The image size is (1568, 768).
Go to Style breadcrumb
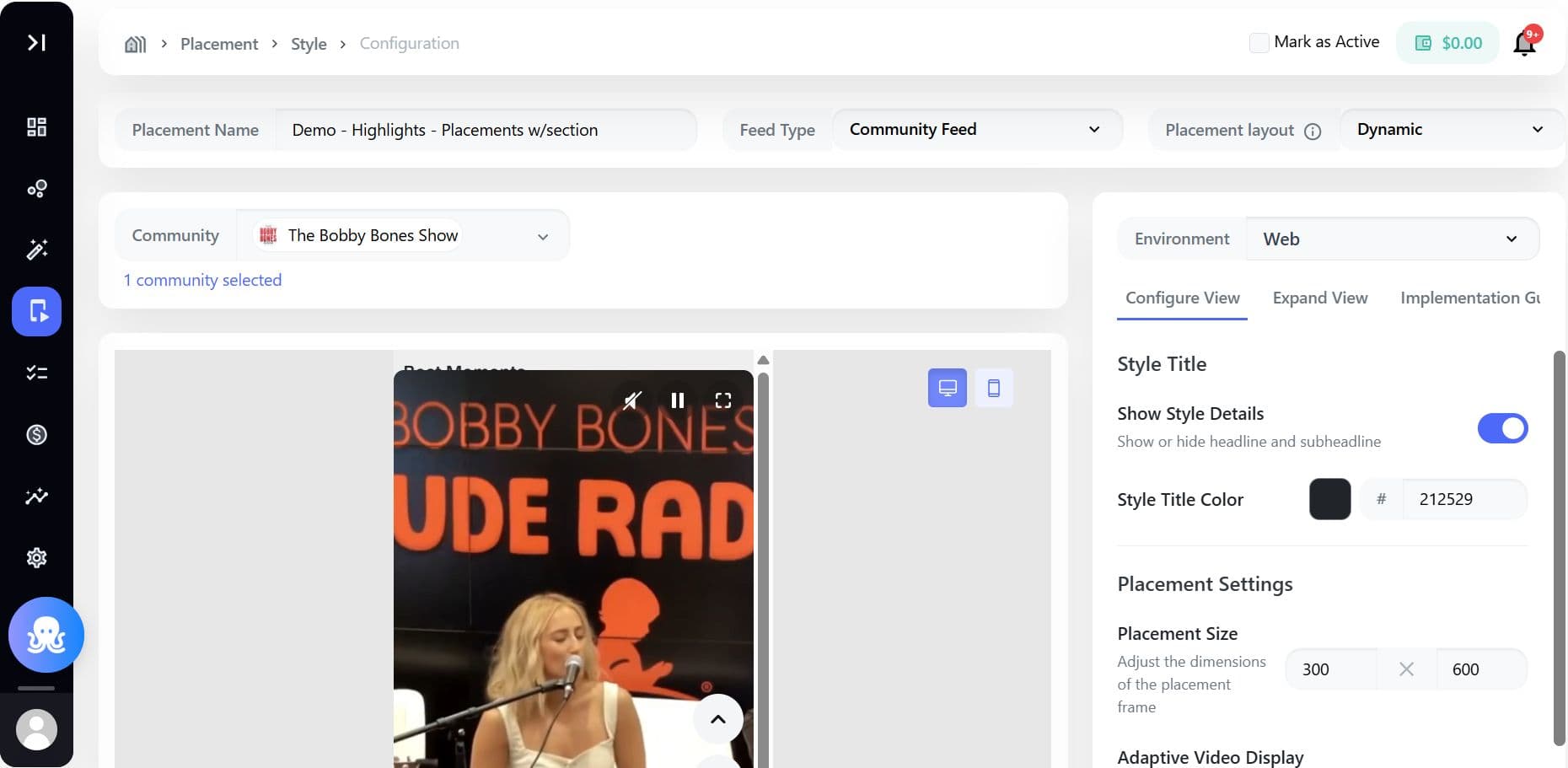tap(309, 44)
